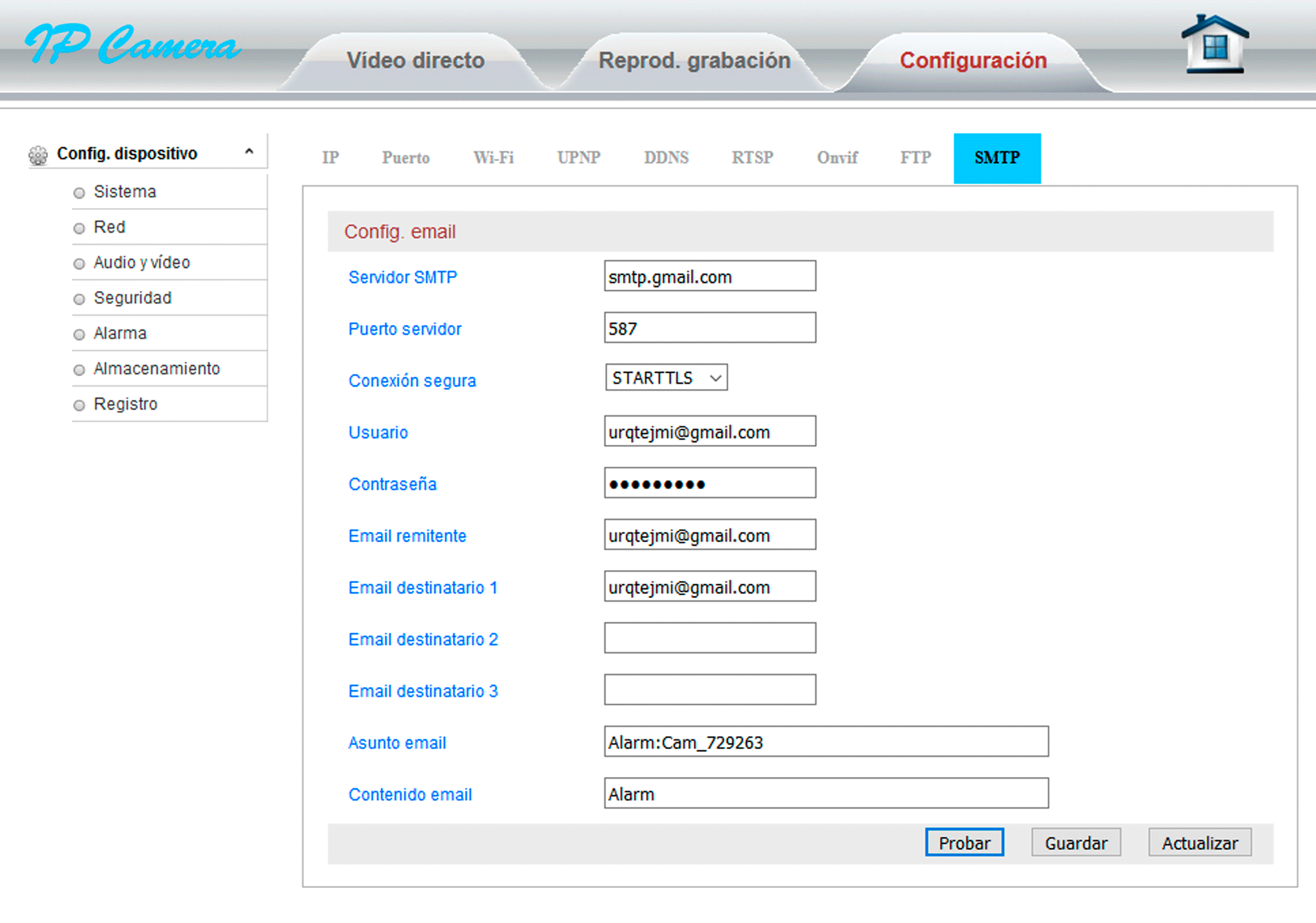Click the Config. dispositivo gear icon
Image resolution: width=1316 pixels, height=923 pixels.
tap(38, 155)
